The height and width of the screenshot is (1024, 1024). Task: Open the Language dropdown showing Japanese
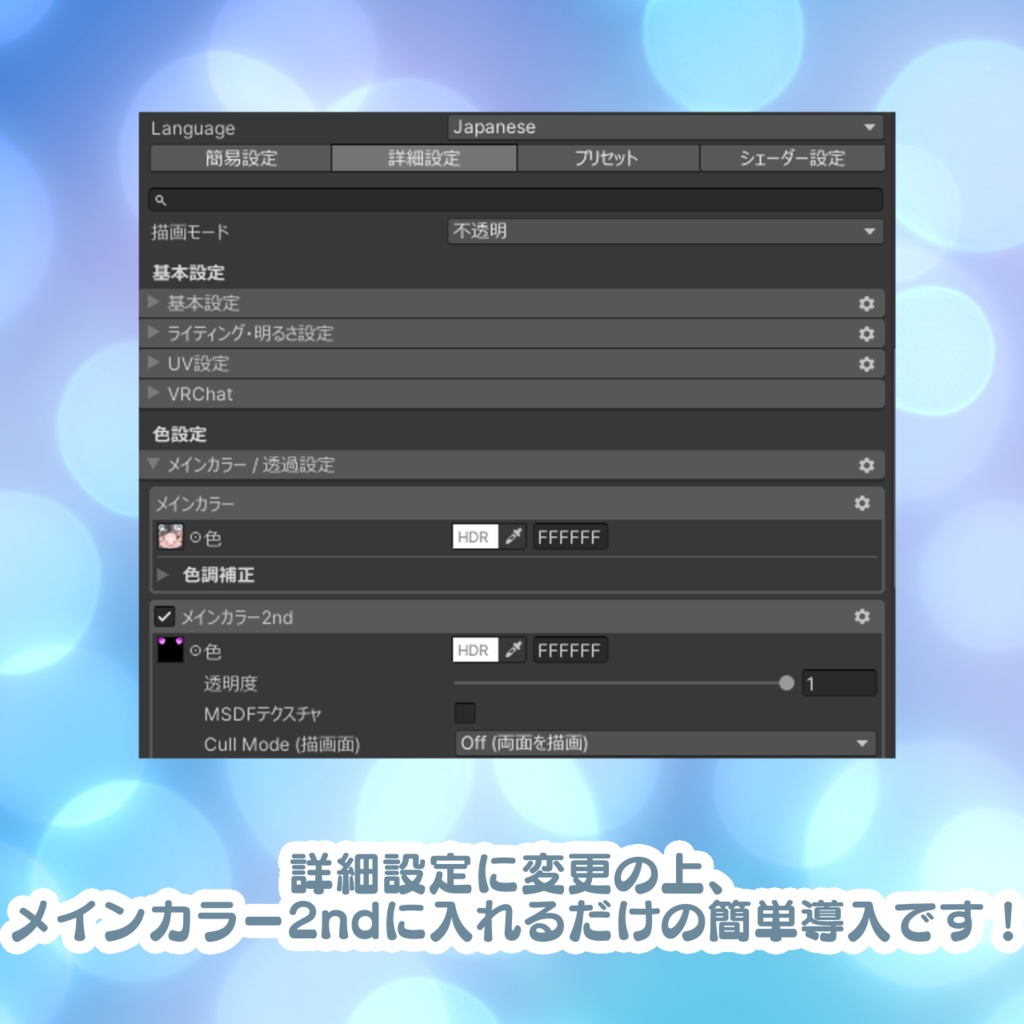pos(665,127)
